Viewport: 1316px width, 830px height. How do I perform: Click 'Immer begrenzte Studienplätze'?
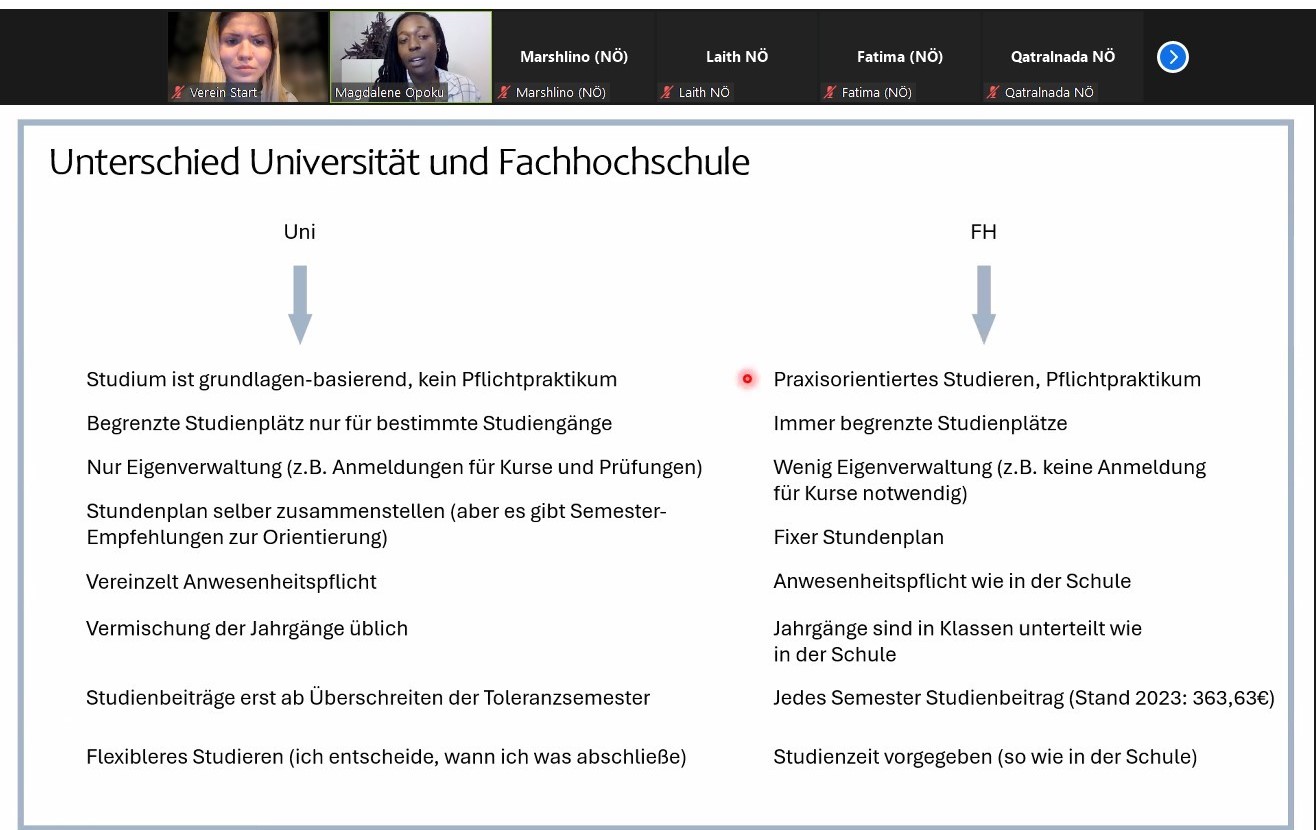pyautogui.click(x=920, y=424)
